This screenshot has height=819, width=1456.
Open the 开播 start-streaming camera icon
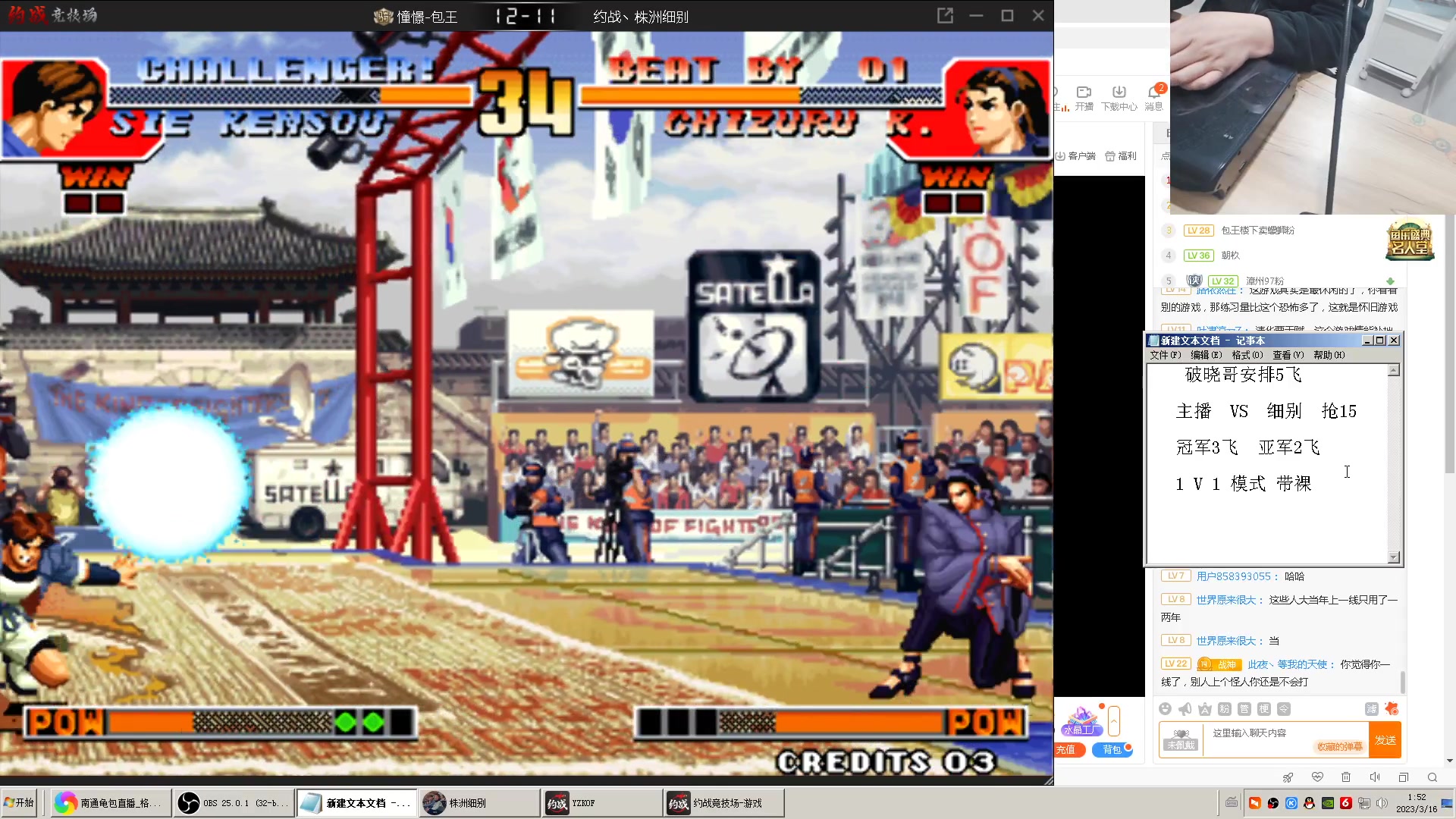coord(1084,98)
